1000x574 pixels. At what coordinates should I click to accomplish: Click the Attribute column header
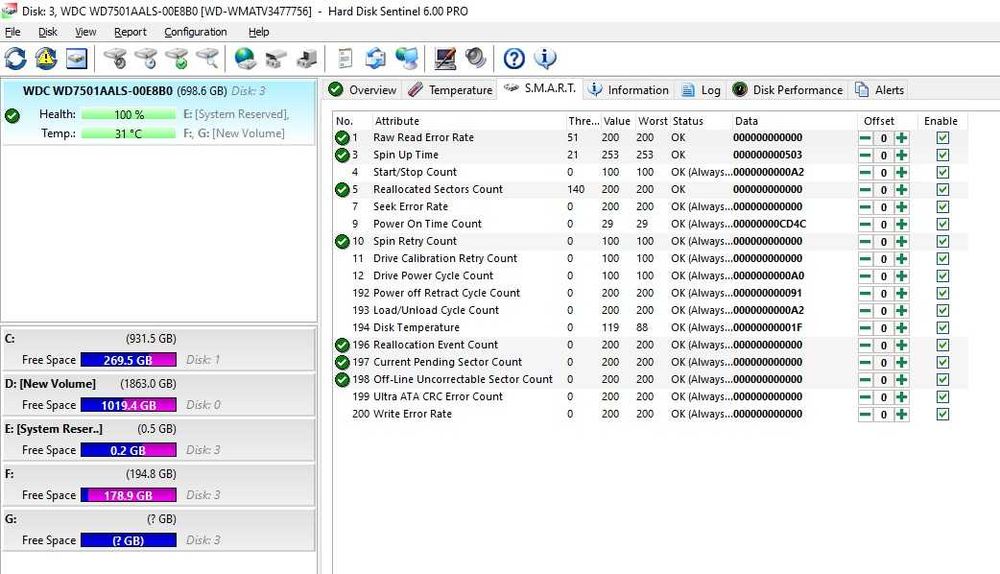pyautogui.click(x=468, y=121)
